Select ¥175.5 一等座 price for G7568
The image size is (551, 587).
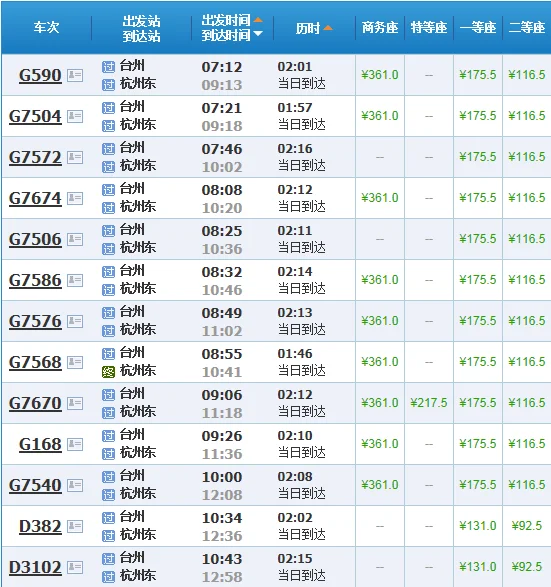tap(478, 362)
